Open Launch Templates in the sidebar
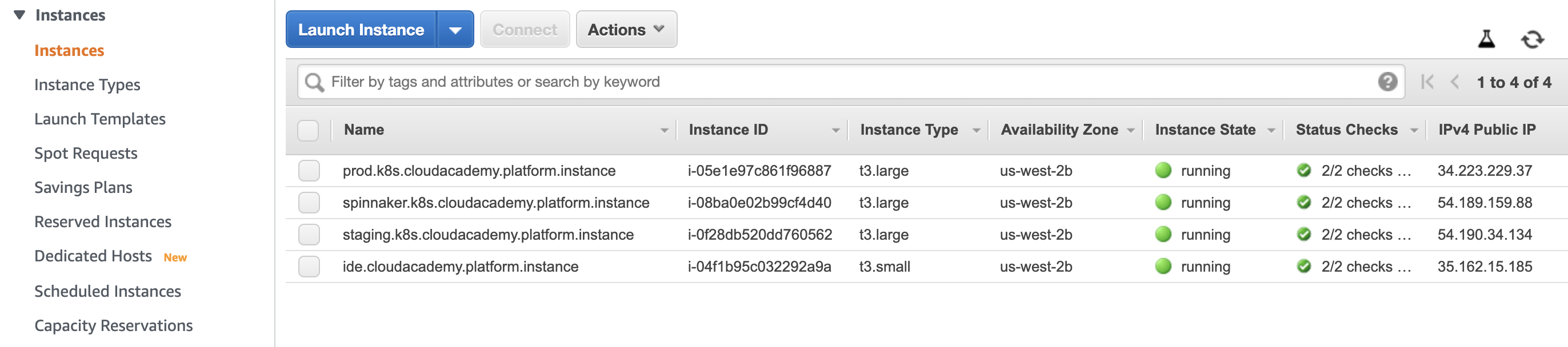The height and width of the screenshot is (347, 1568). (x=100, y=119)
